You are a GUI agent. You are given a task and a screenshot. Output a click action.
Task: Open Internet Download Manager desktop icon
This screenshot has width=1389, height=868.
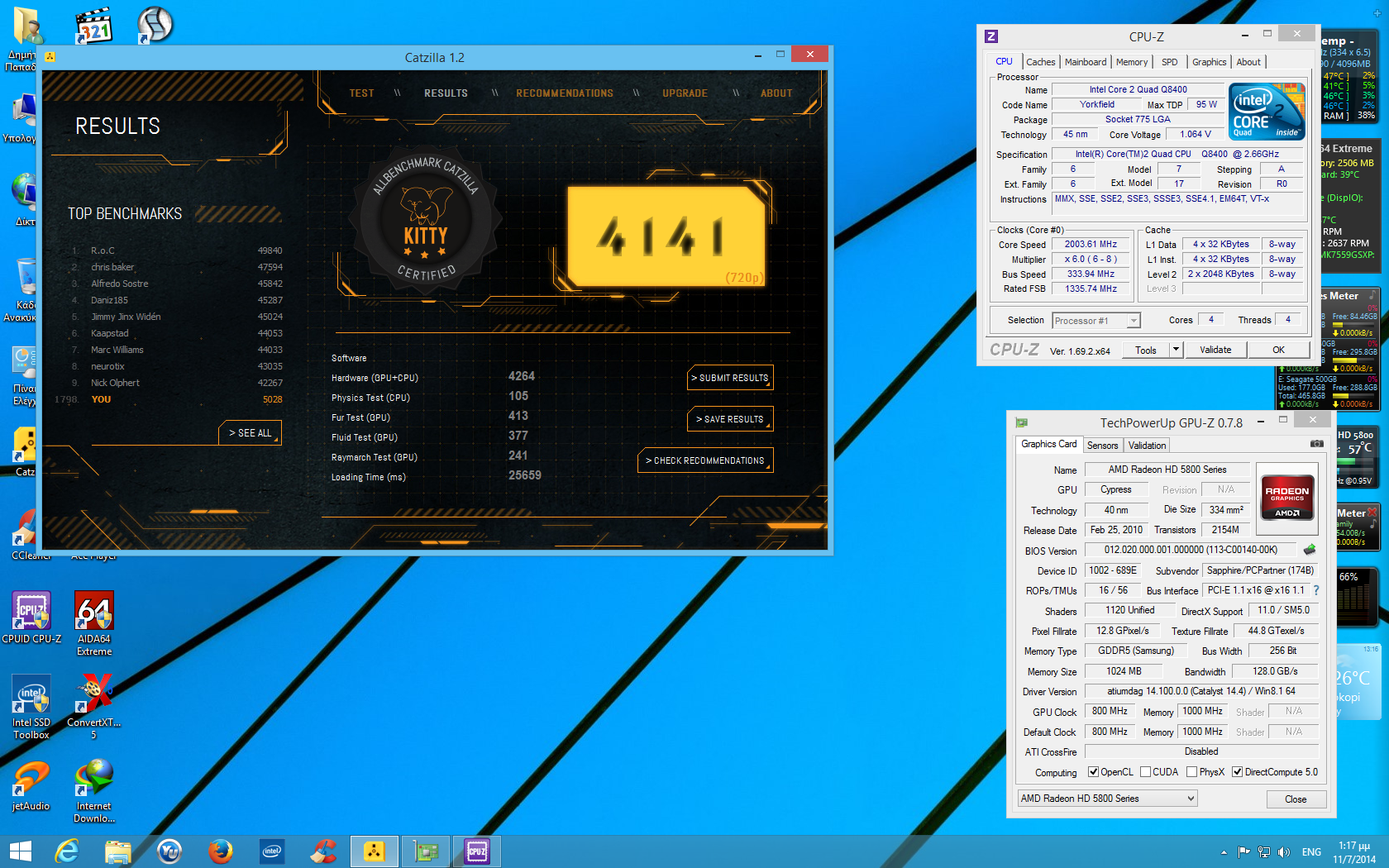pos(94,791)
